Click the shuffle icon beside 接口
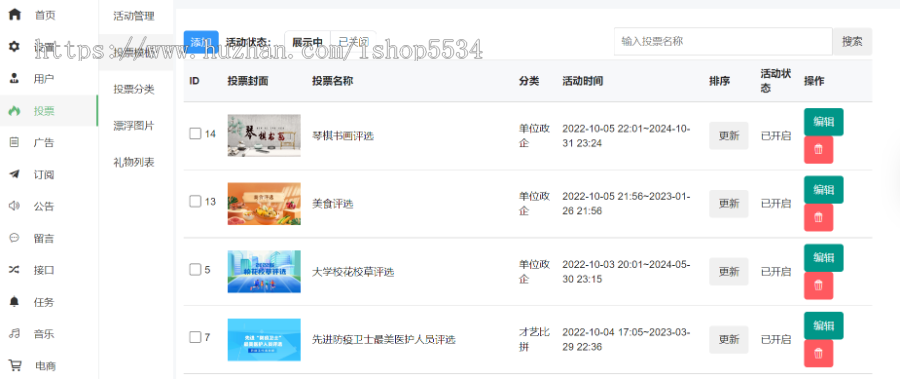The image size is (900, 379). pyautogui.click(x=14, y=269)
